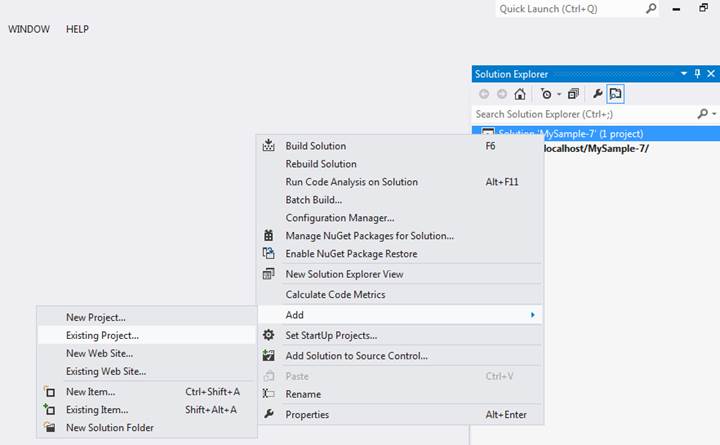
Task: Toggle the Preview Selected Items button
Action: pyautogui.click(x=616, y=94)
